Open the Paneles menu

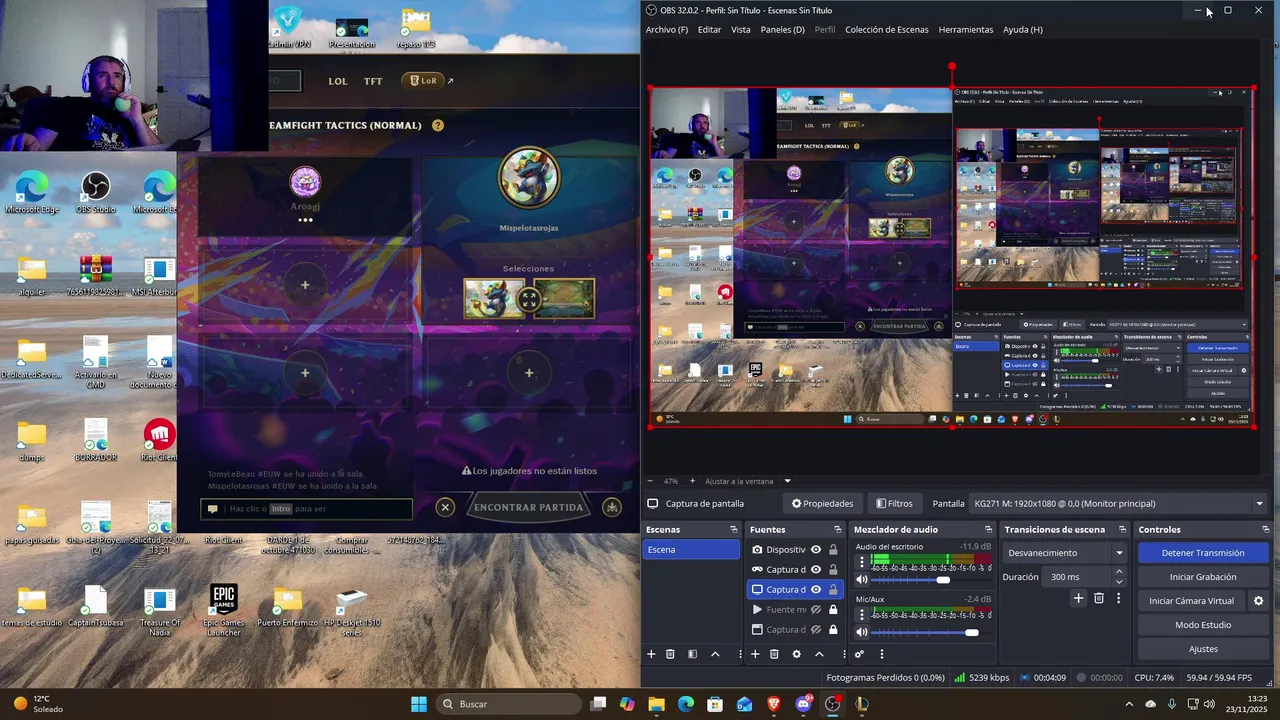click(782, 30)
